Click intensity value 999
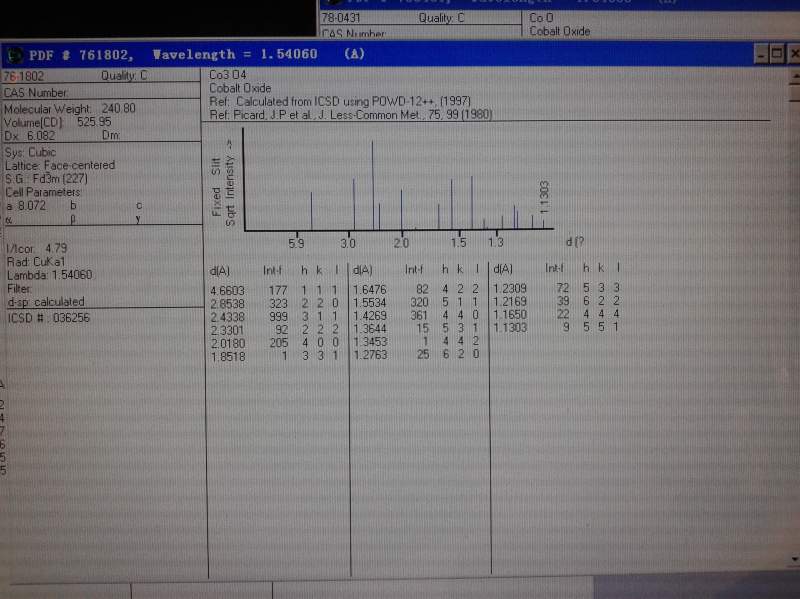 (279, 317)
